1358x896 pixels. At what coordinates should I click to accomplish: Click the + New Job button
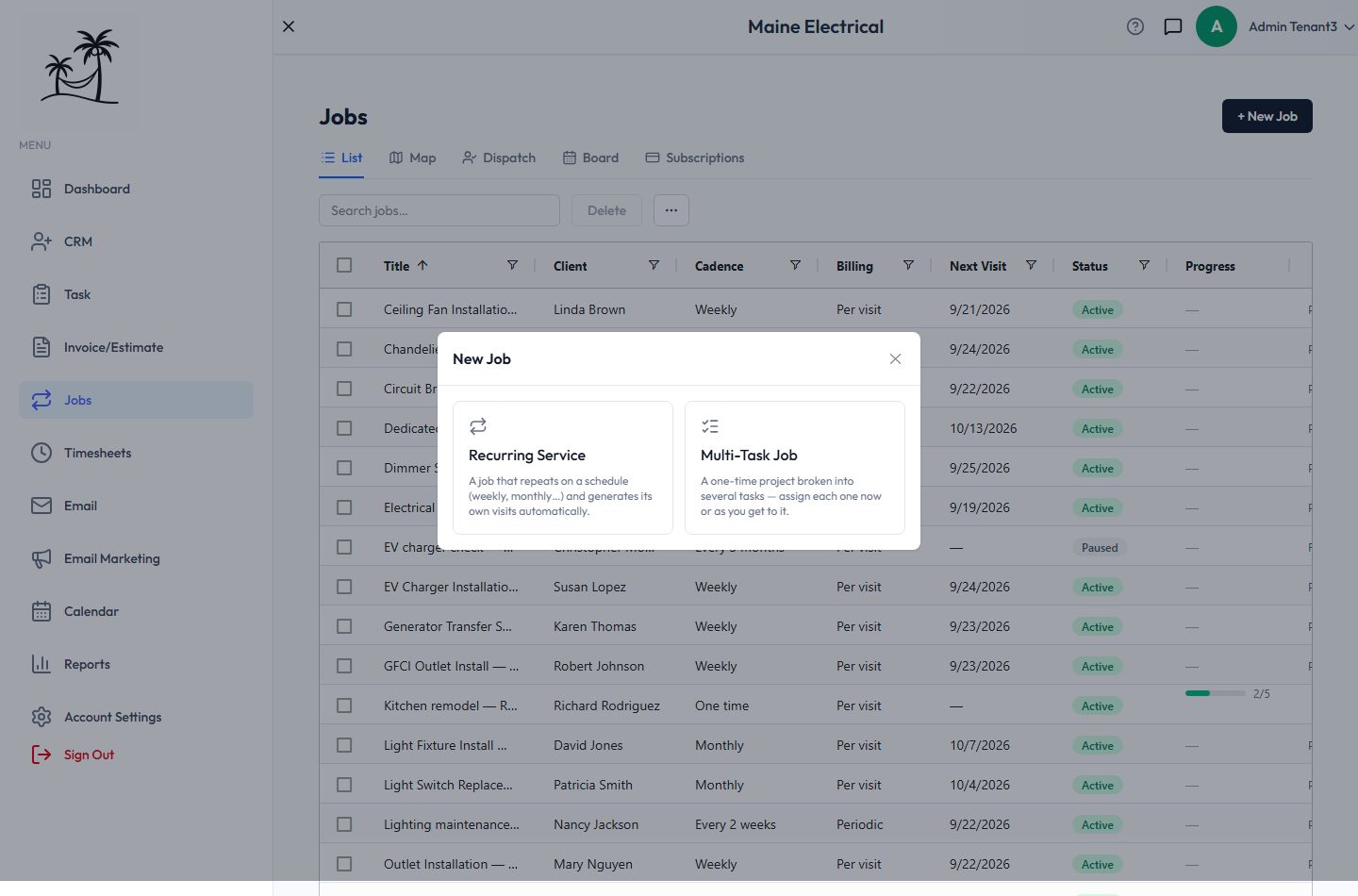coord(1267,116)
